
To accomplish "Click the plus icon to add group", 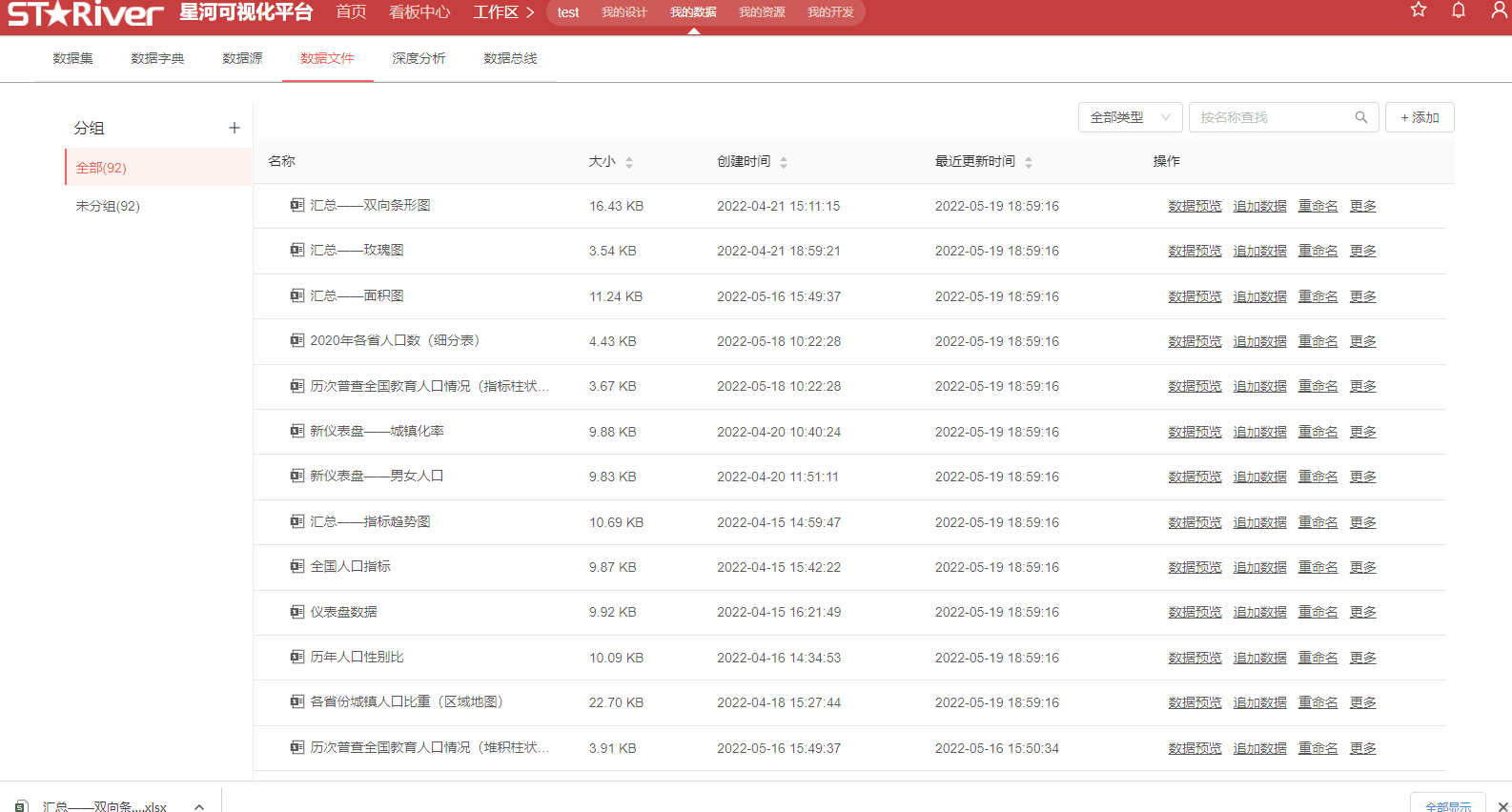I will (235, 128).
